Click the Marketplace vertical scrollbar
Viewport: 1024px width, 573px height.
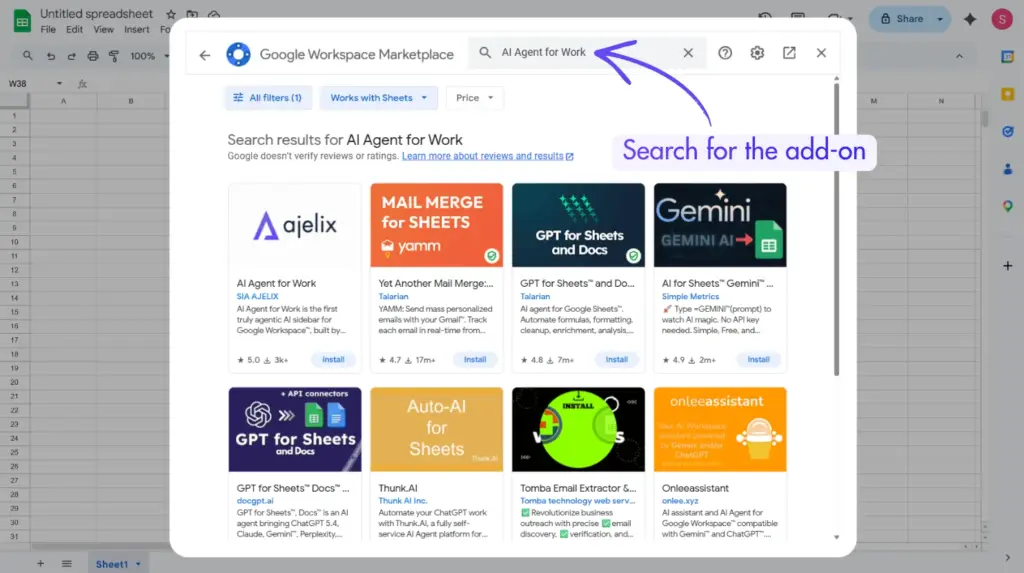(x=837, y=229)
